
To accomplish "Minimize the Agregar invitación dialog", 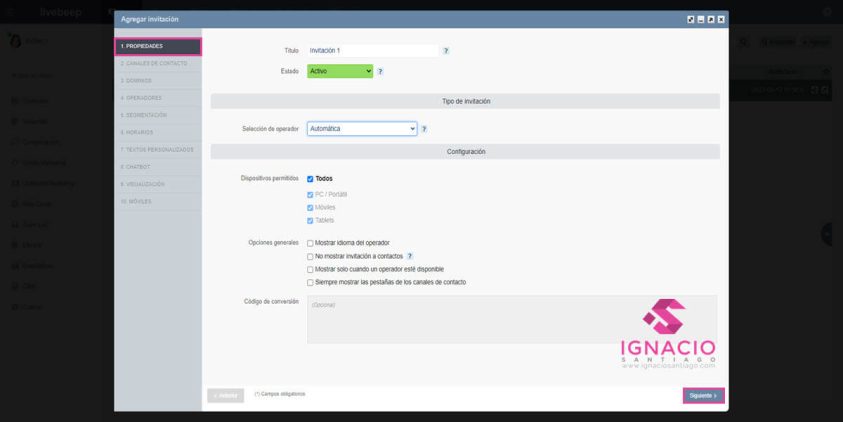I will click(701, 19).
